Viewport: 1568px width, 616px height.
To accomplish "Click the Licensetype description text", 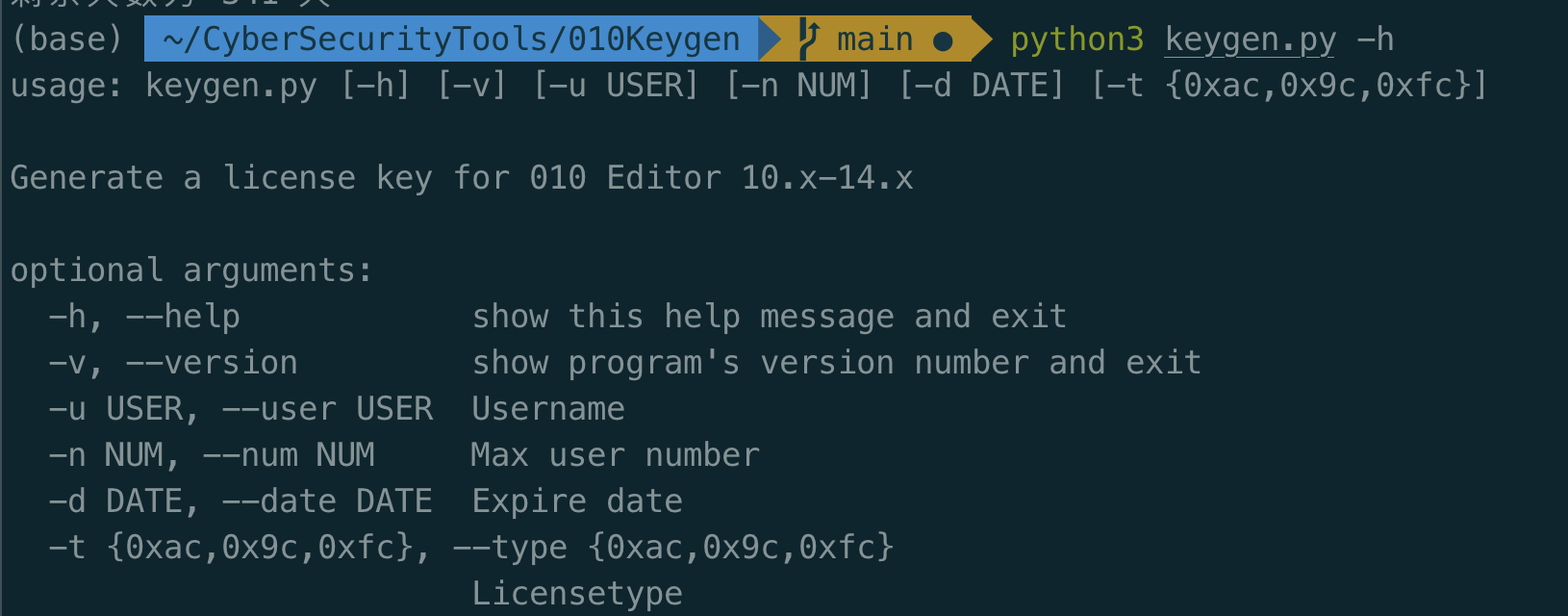I will pos(577,594).
